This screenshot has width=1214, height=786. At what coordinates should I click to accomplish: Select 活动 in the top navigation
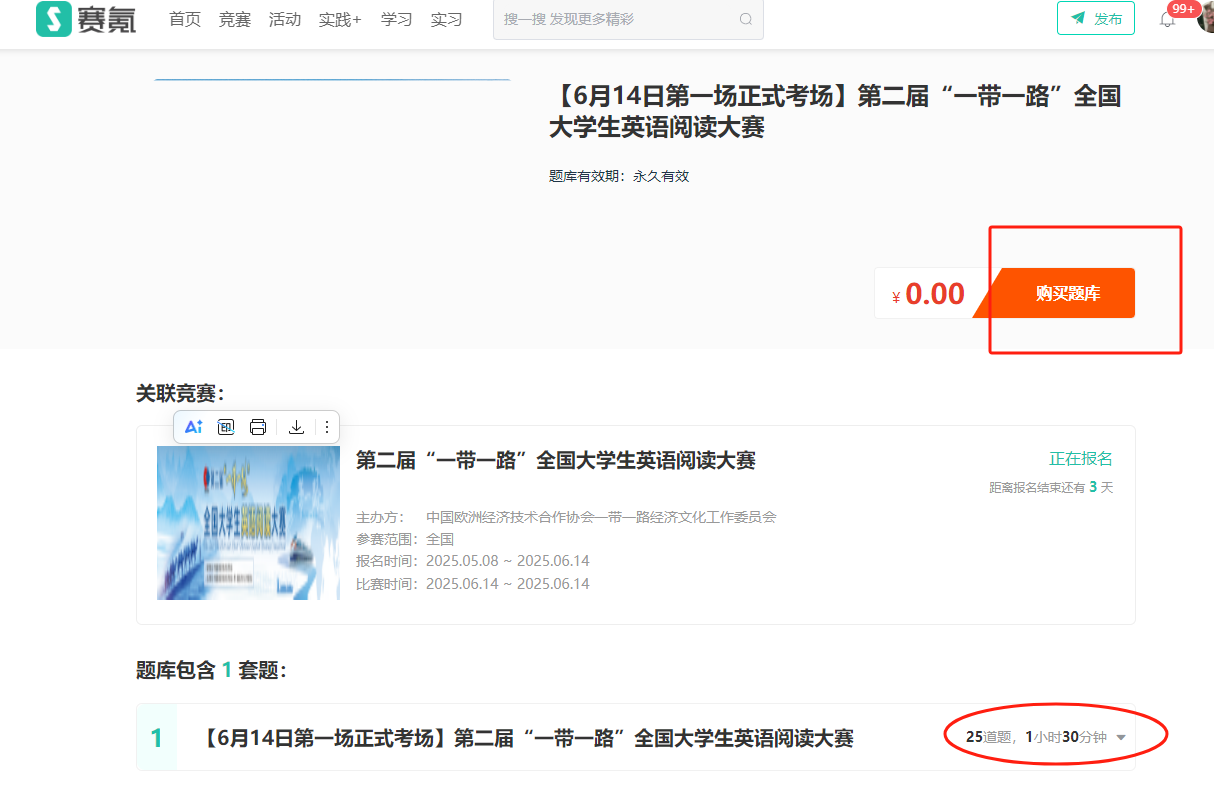[285, 19]
